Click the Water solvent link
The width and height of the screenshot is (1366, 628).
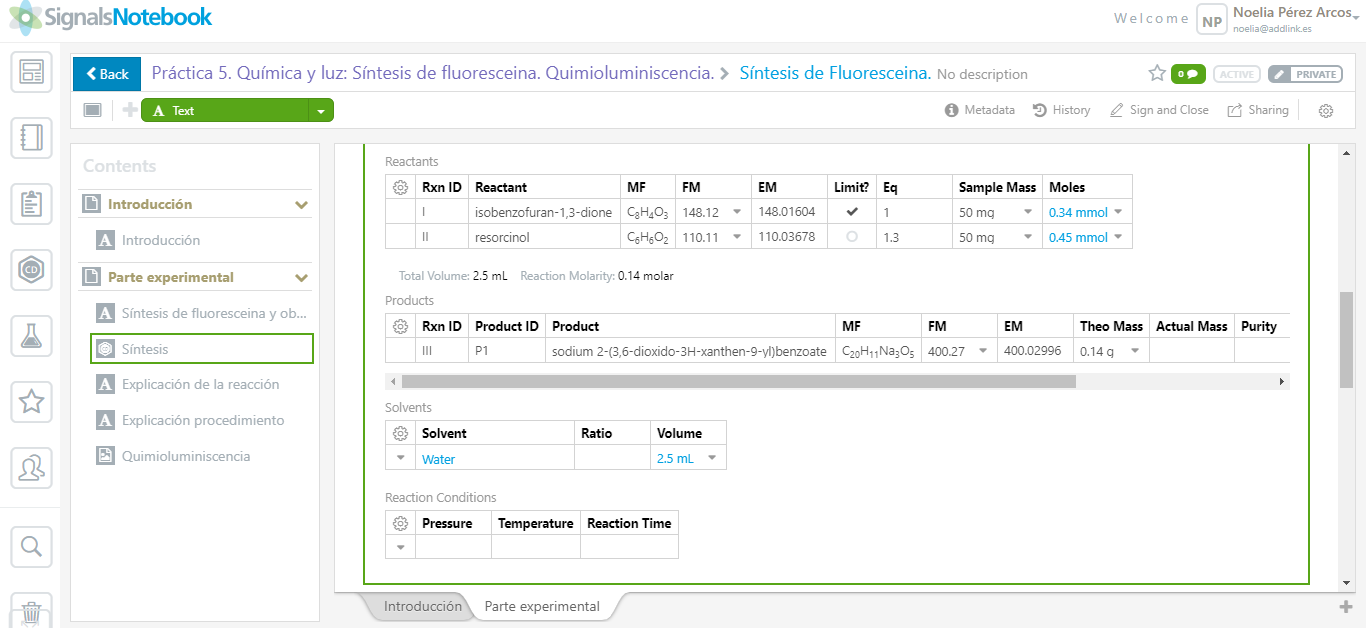tap(438, 459)
